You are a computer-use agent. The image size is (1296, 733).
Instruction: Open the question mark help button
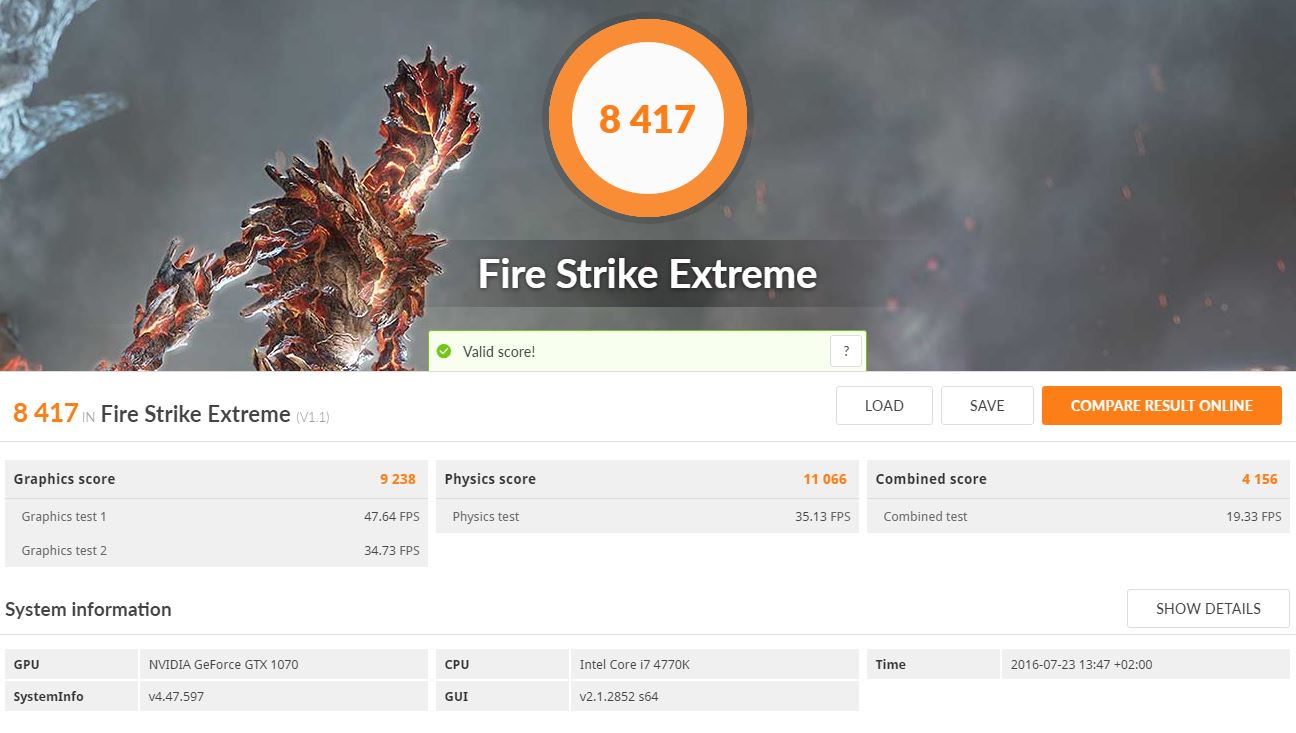(x=846, y=351)
